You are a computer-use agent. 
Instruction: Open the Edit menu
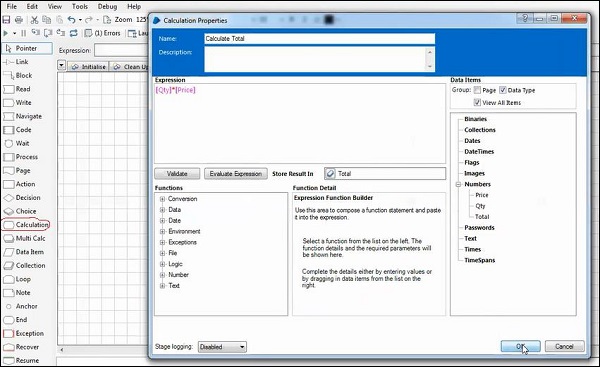pos(33,7)
